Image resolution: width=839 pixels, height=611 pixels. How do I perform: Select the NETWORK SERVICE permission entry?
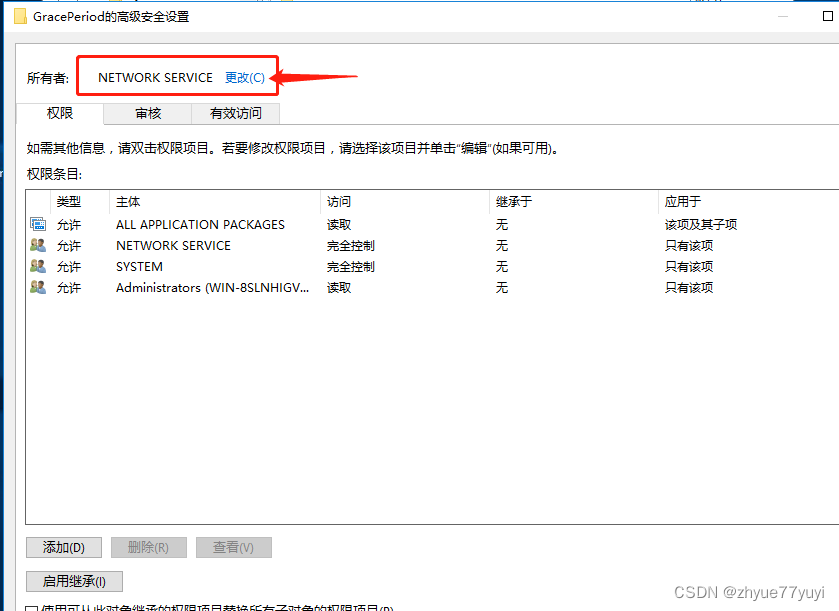tap(432, 246)
